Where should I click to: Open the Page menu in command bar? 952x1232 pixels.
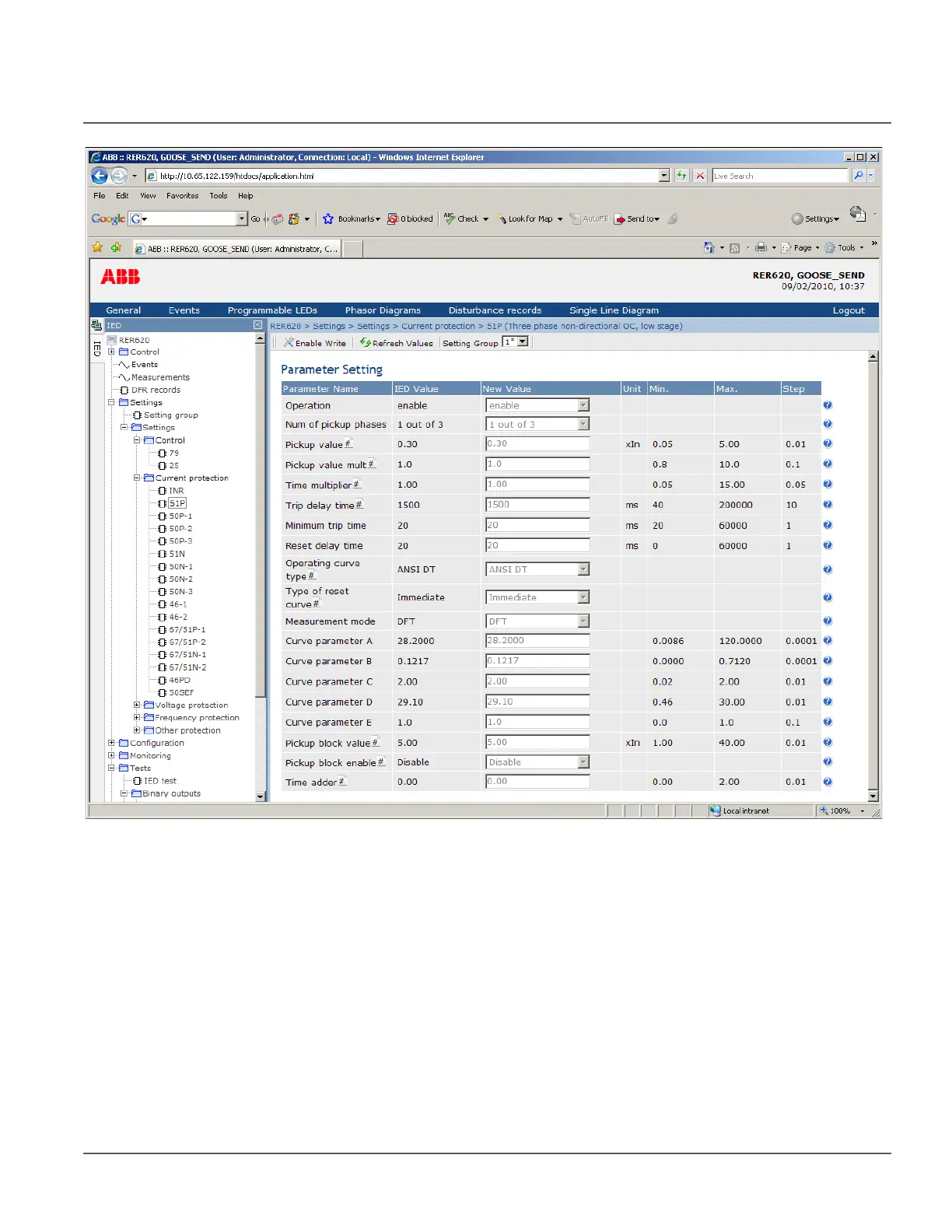point(800,248)
